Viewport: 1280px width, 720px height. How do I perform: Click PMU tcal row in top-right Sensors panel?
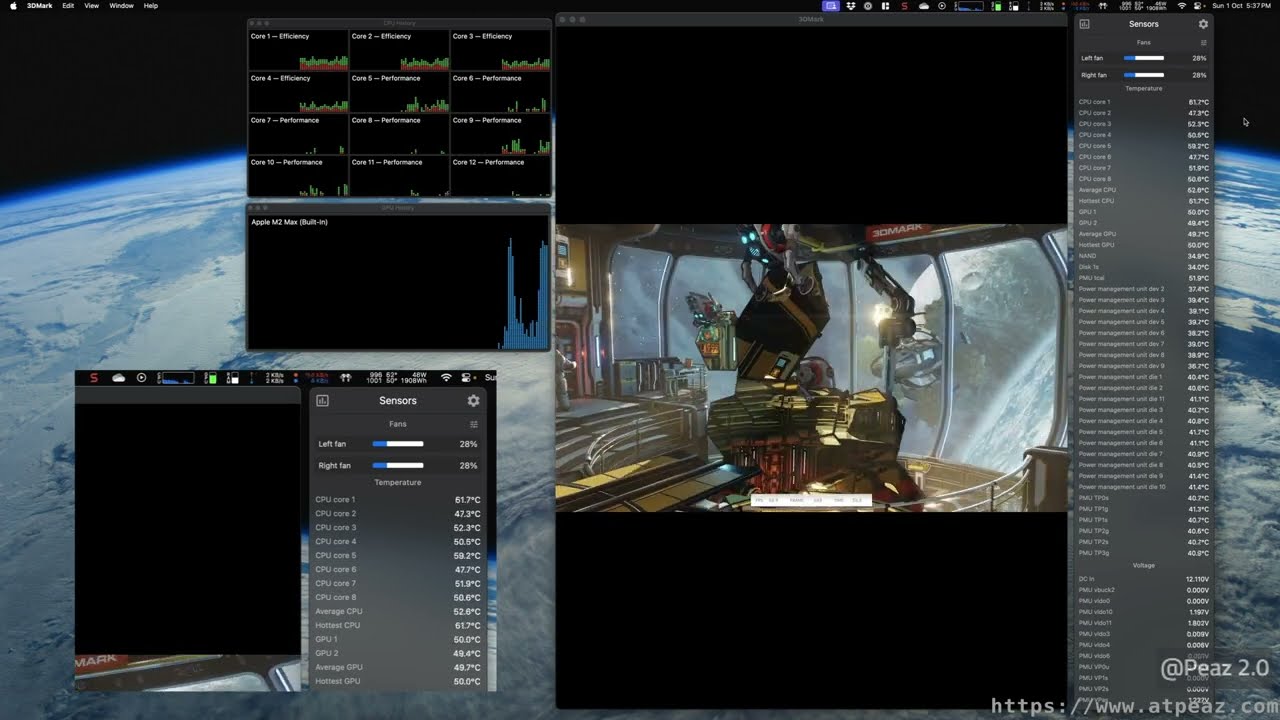click(1144, 278)
